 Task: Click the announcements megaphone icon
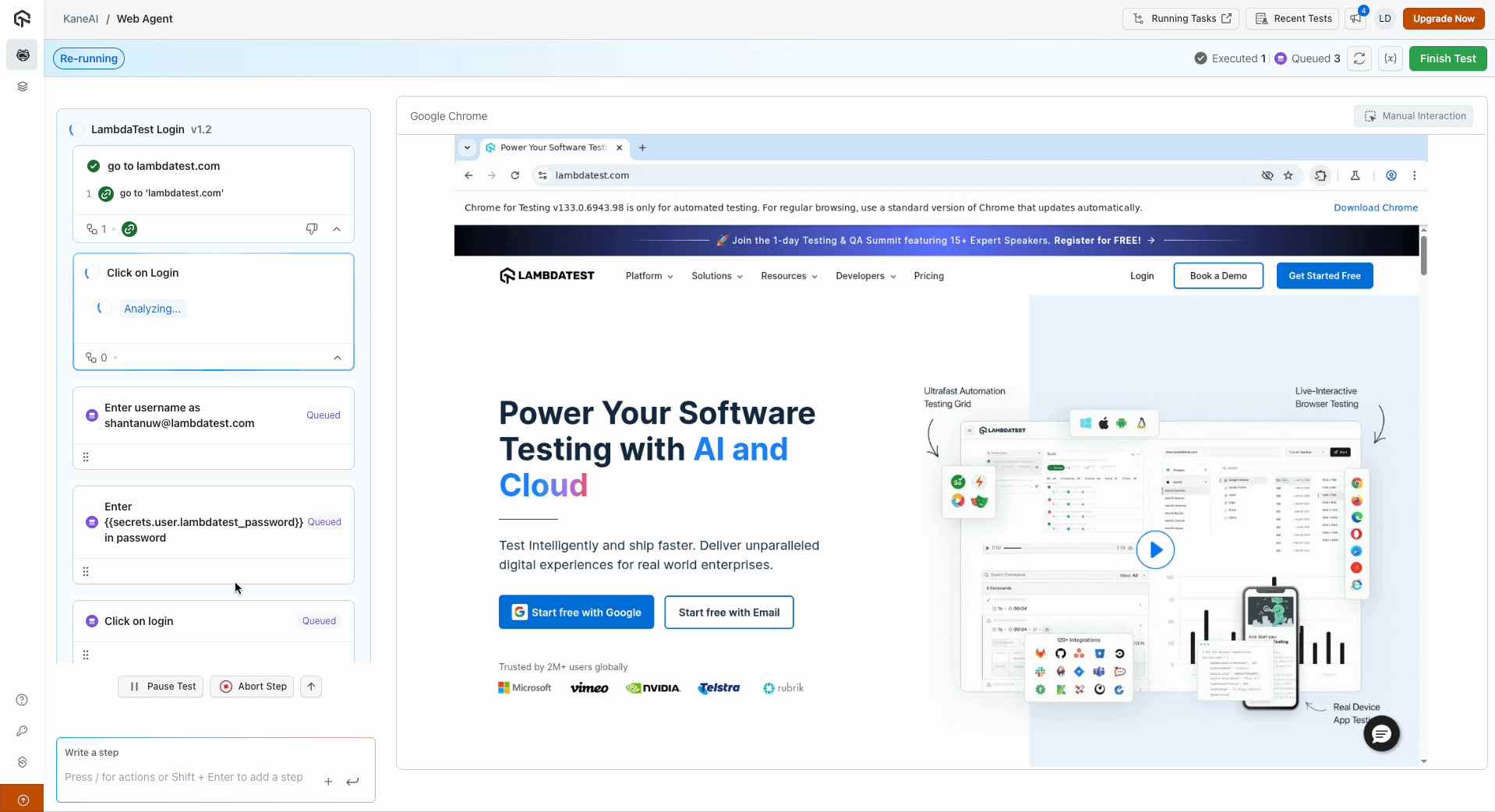point(1356,19)
